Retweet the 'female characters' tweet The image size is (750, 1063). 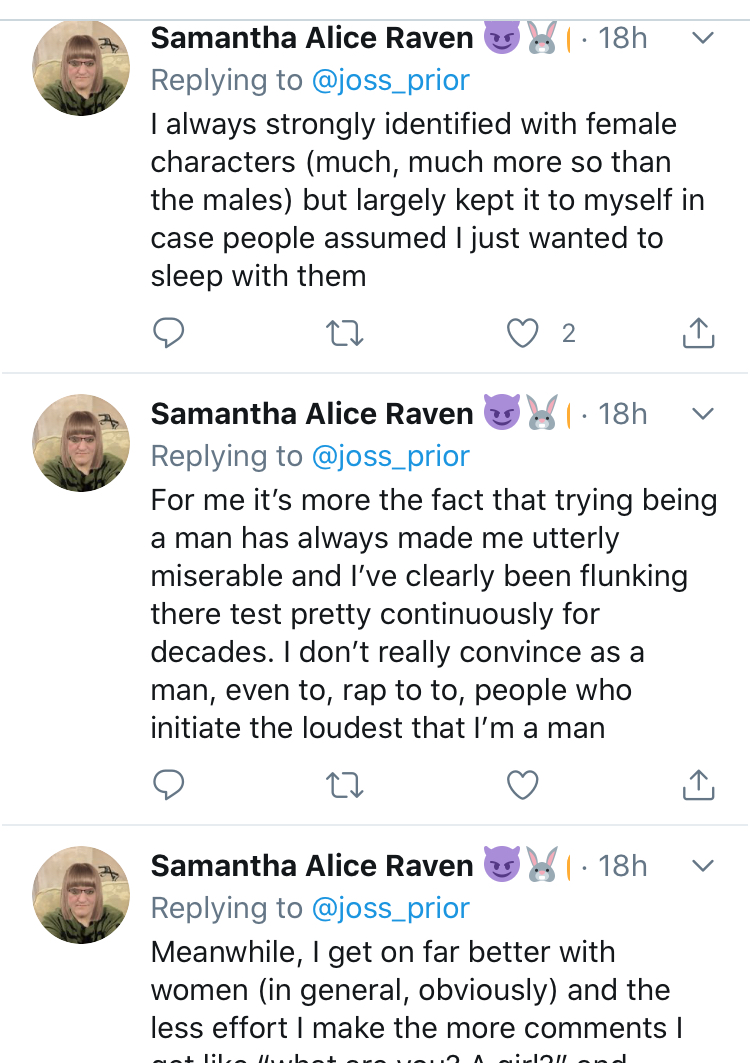click(x=344, y=334)
